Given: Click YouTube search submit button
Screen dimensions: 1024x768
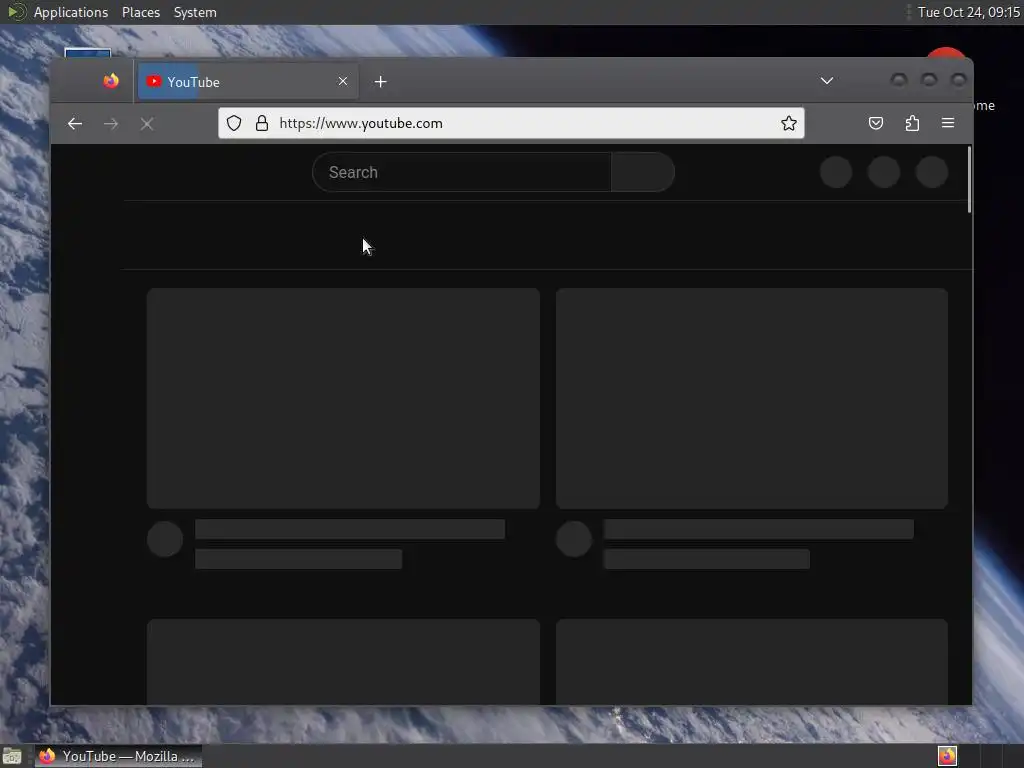Looking at the screenshot, I should pos(643,172).
